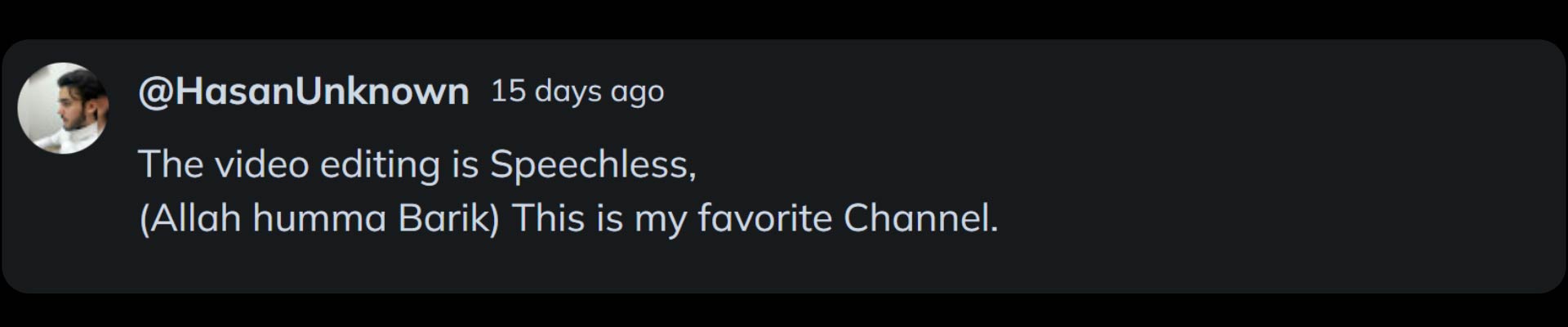Click the word 'editing' in the comment

[380, 164]
